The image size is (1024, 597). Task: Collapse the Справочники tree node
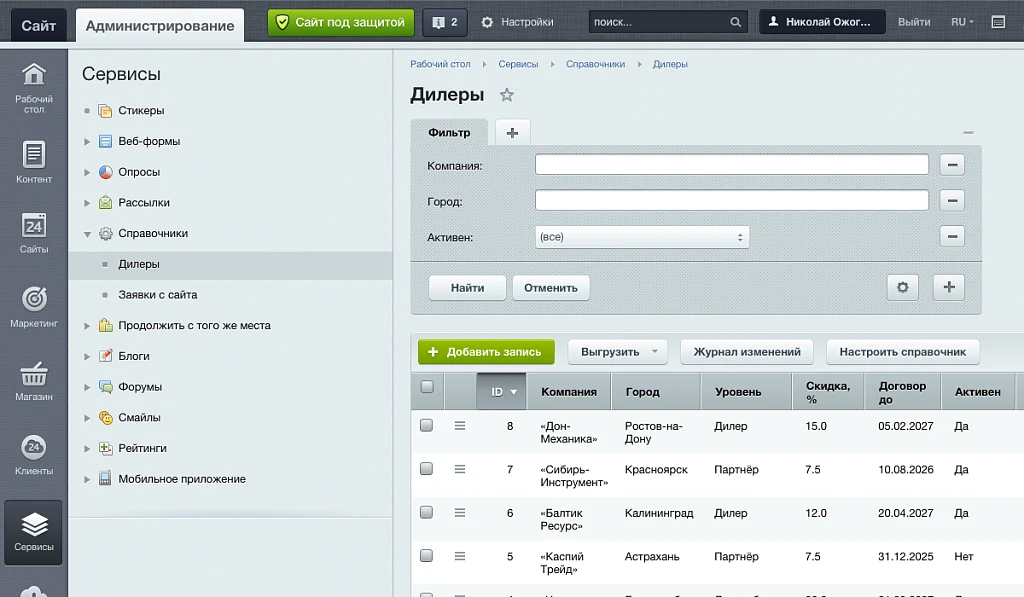tap(87, 234)
